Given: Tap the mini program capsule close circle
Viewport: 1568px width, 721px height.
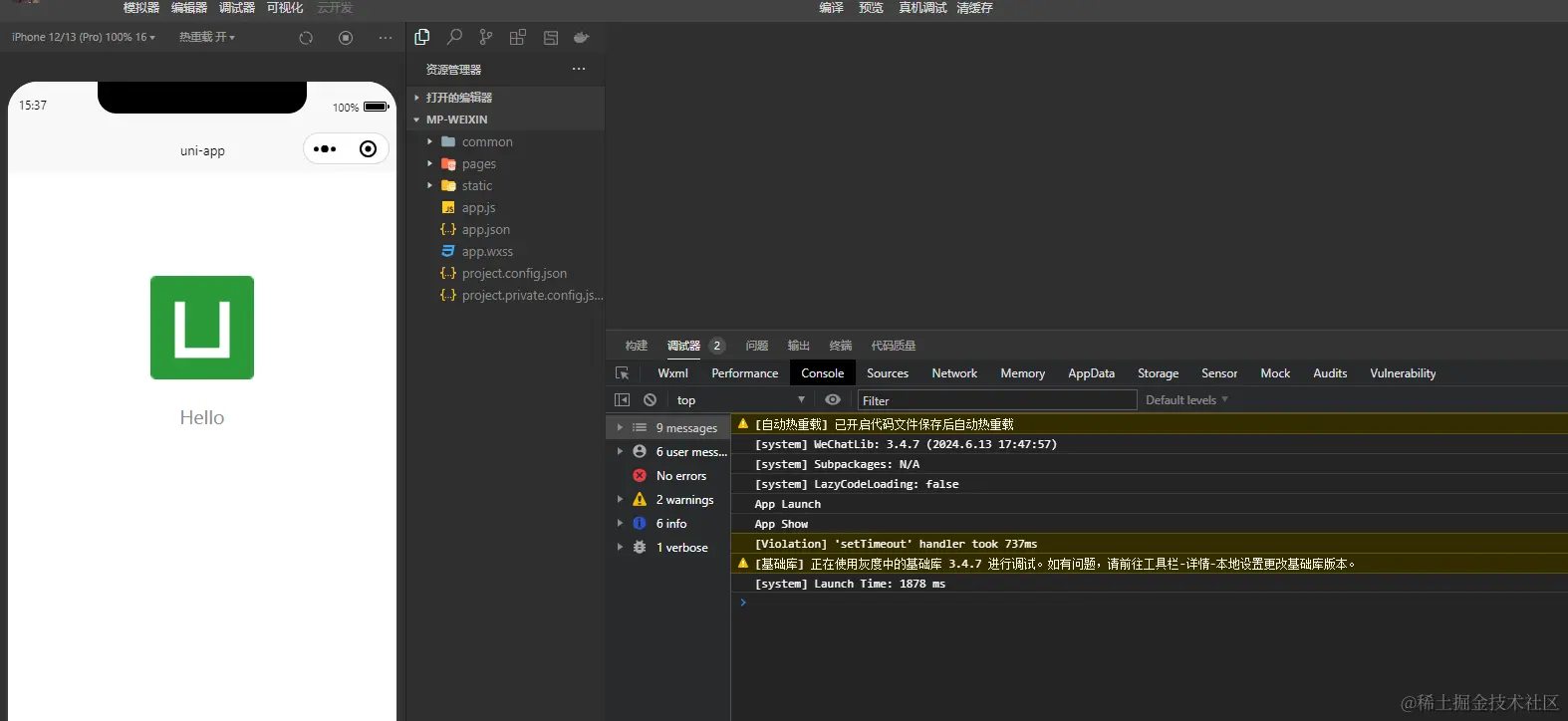Looking at the screenshot, I should point(368,149).
